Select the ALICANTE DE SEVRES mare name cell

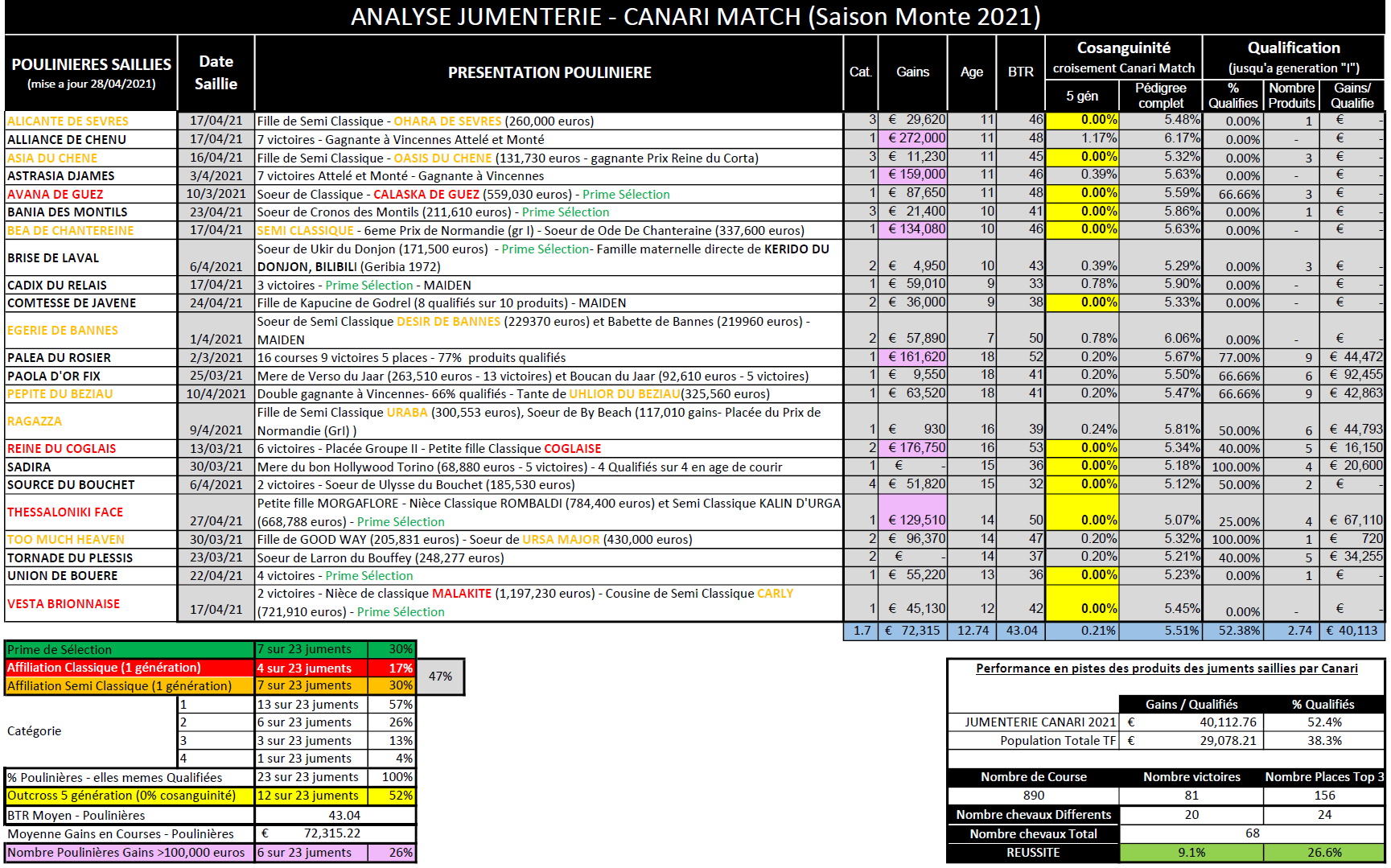click(91, 121)
